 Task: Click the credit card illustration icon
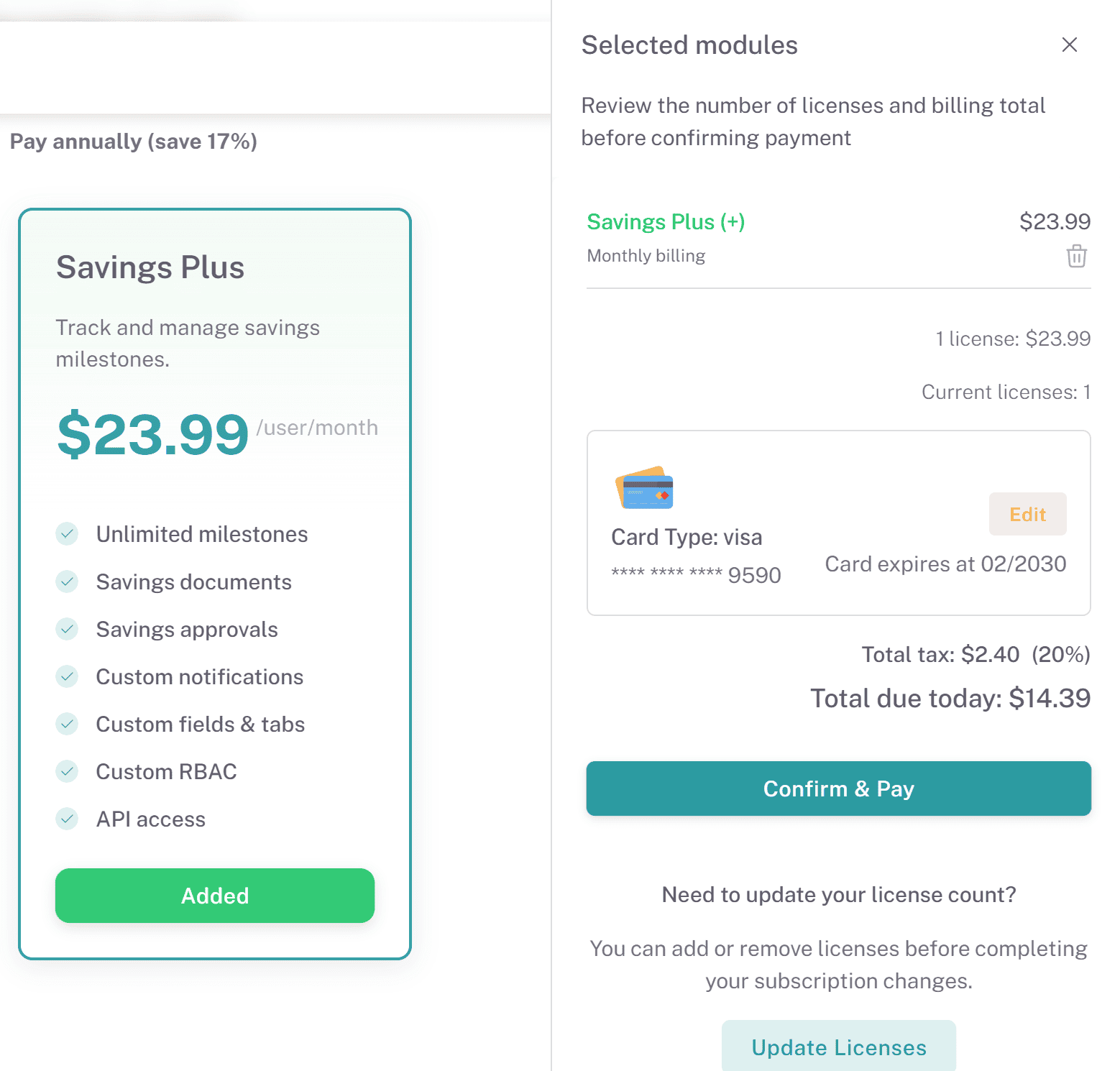(645, 488)
